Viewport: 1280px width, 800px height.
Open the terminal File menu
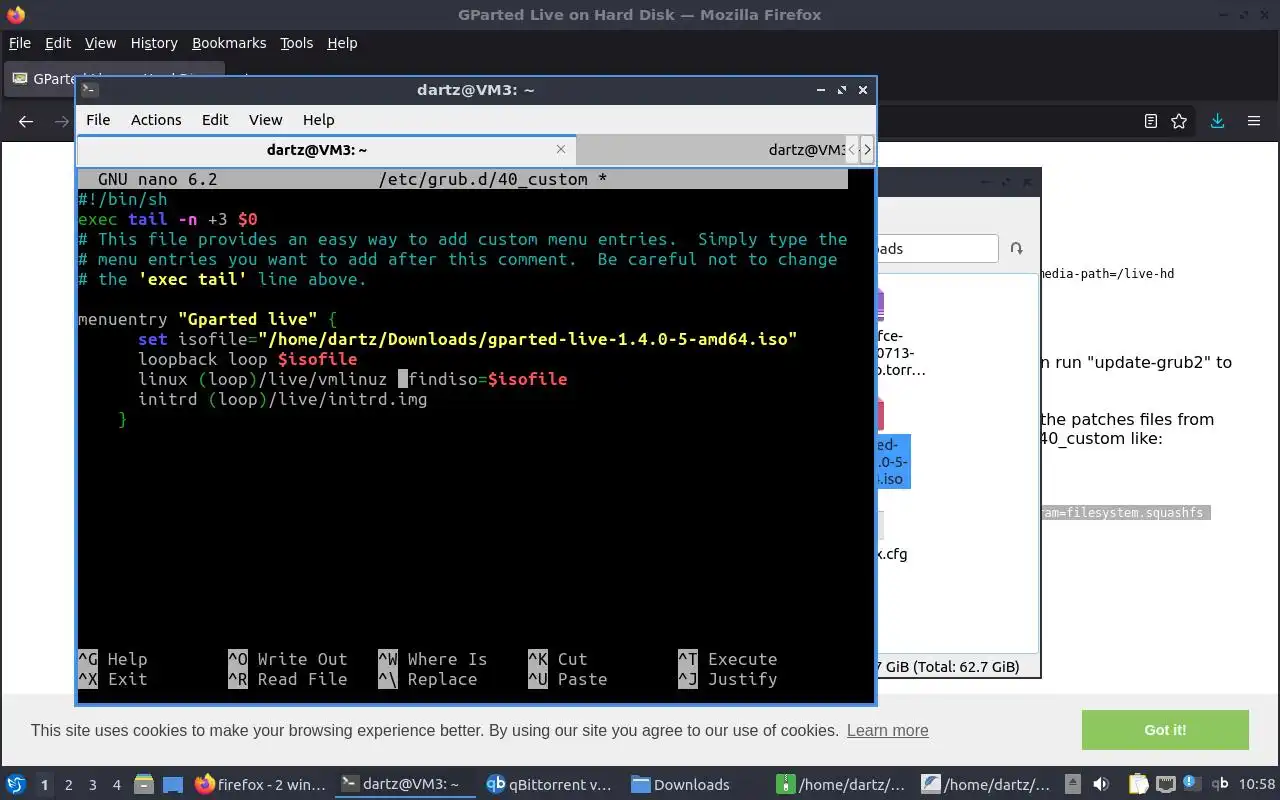[98, 119]
